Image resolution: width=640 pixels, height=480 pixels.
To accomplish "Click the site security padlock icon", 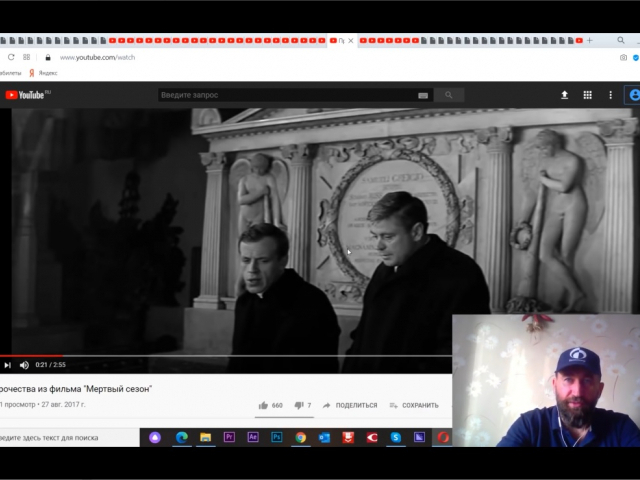I will (x=48, y=58).
